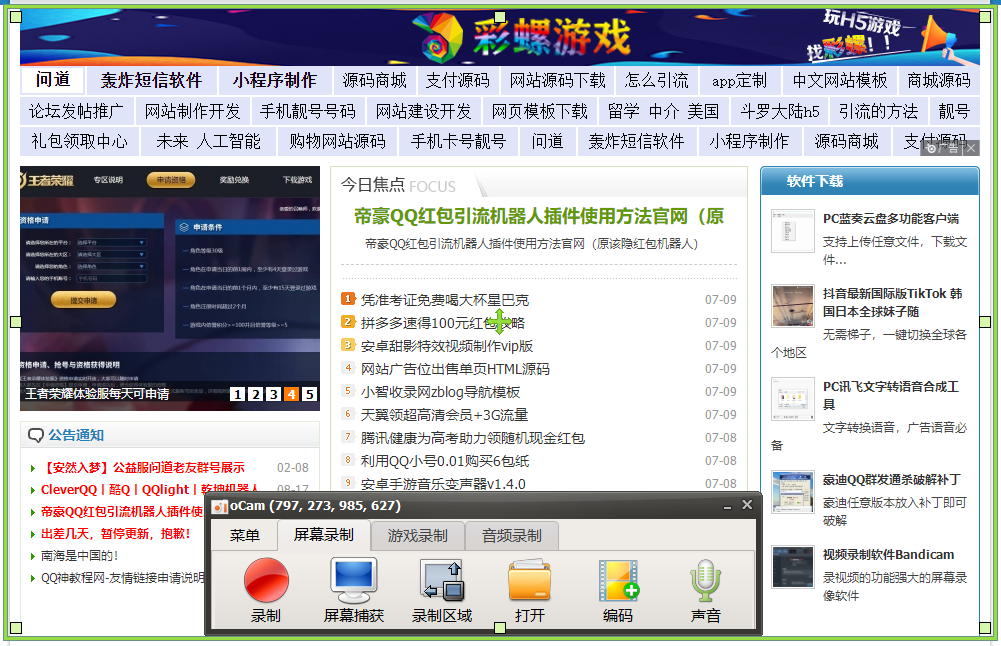Click the oCam app icon in its title bar

tap(220, 507)
